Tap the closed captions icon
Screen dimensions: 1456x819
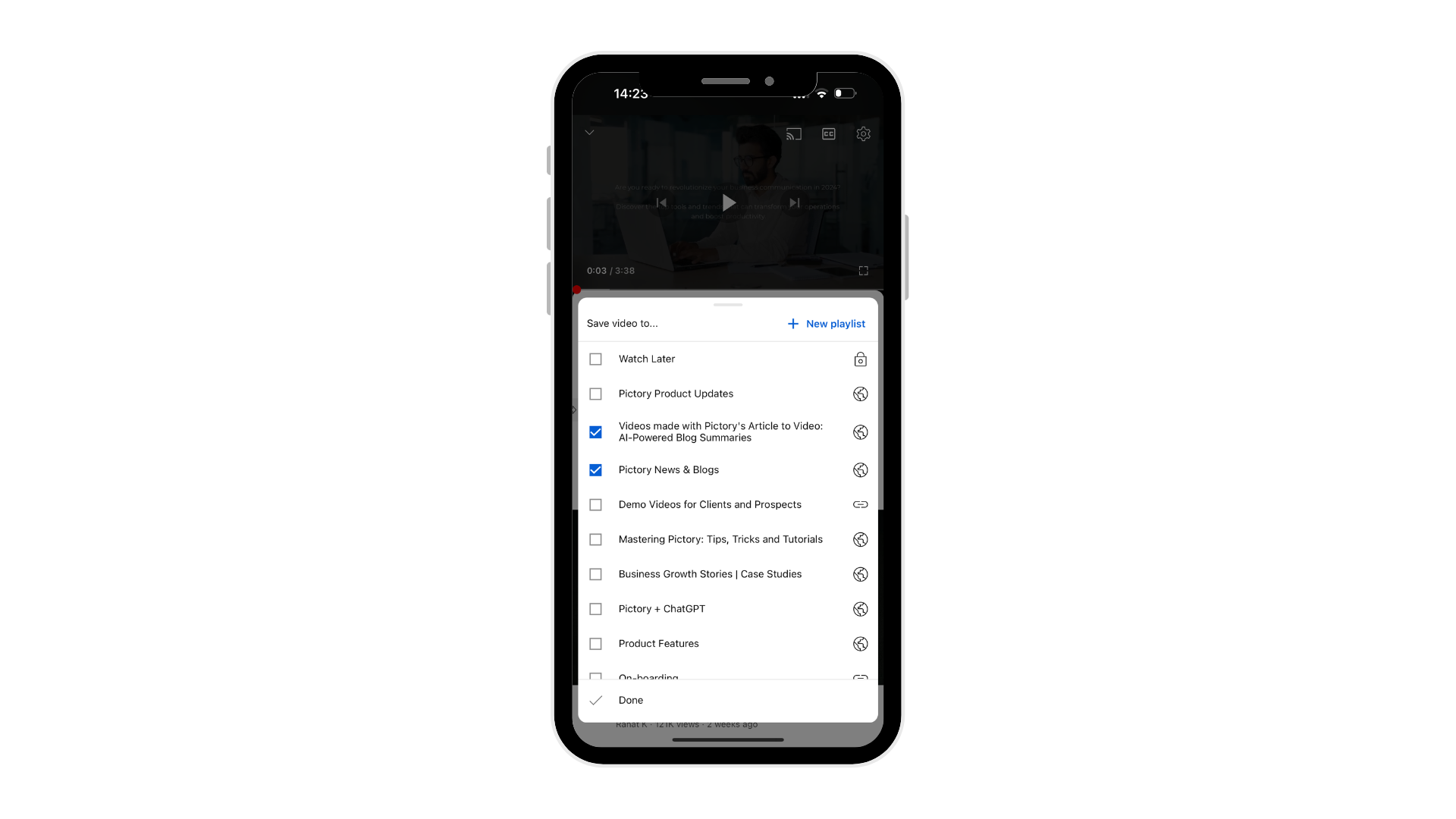coord(829,134)
